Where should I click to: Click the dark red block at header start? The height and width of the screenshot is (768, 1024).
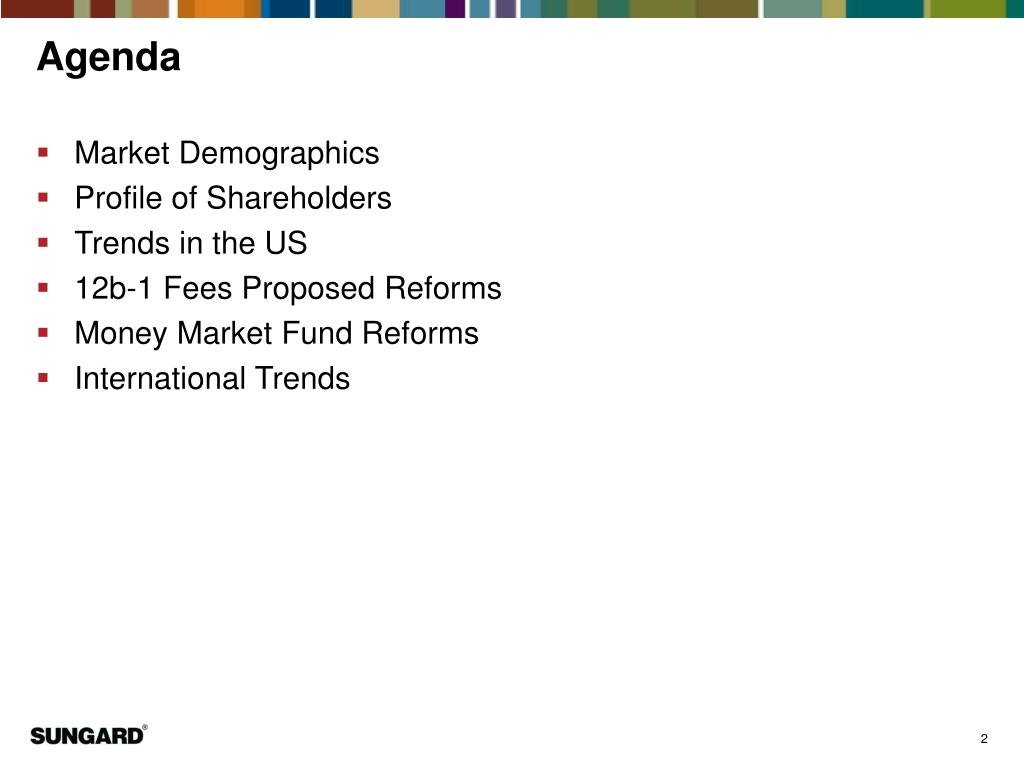[37, 8]
